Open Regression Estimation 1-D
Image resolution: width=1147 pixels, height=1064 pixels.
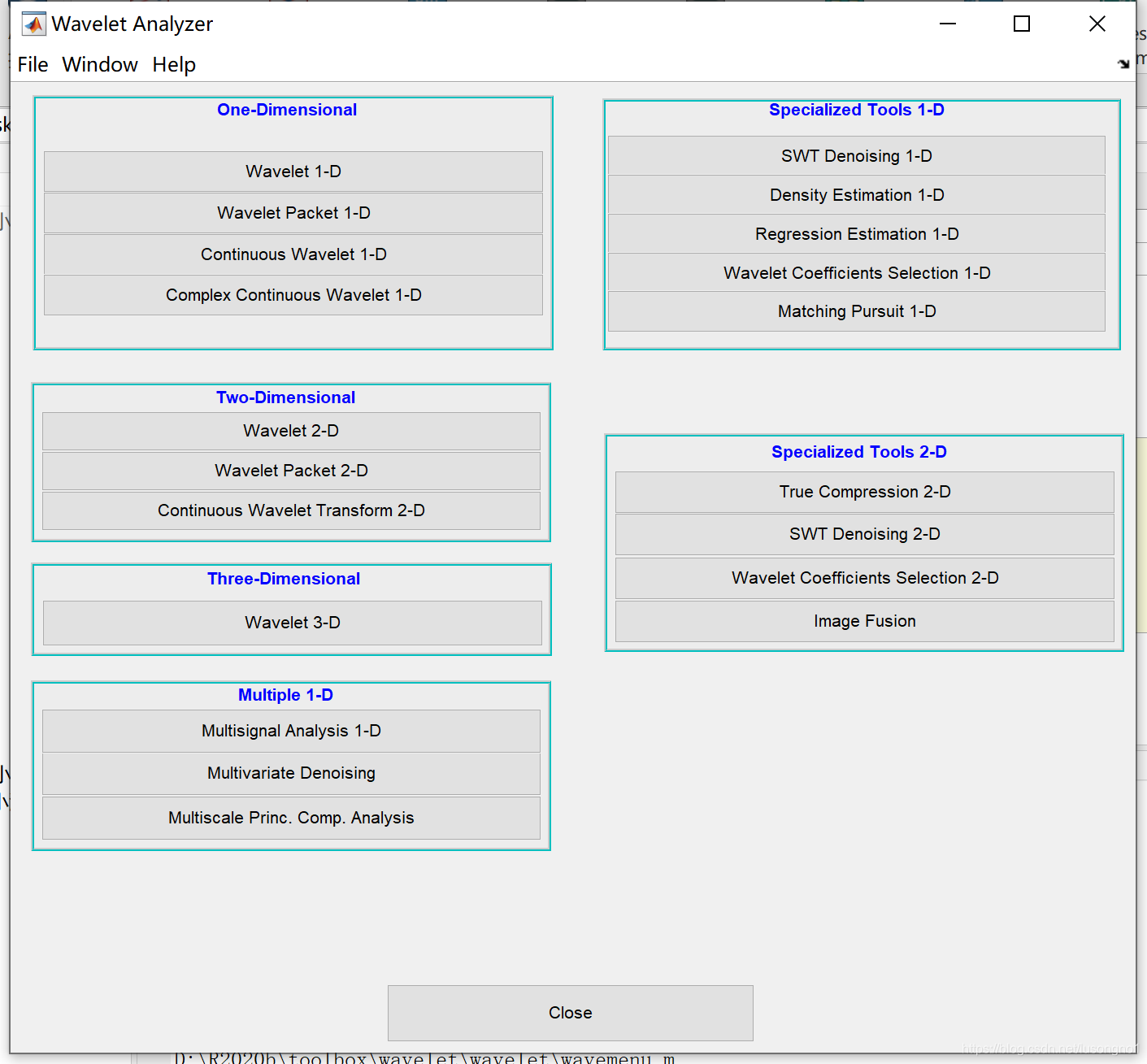[x=856, y=234]
